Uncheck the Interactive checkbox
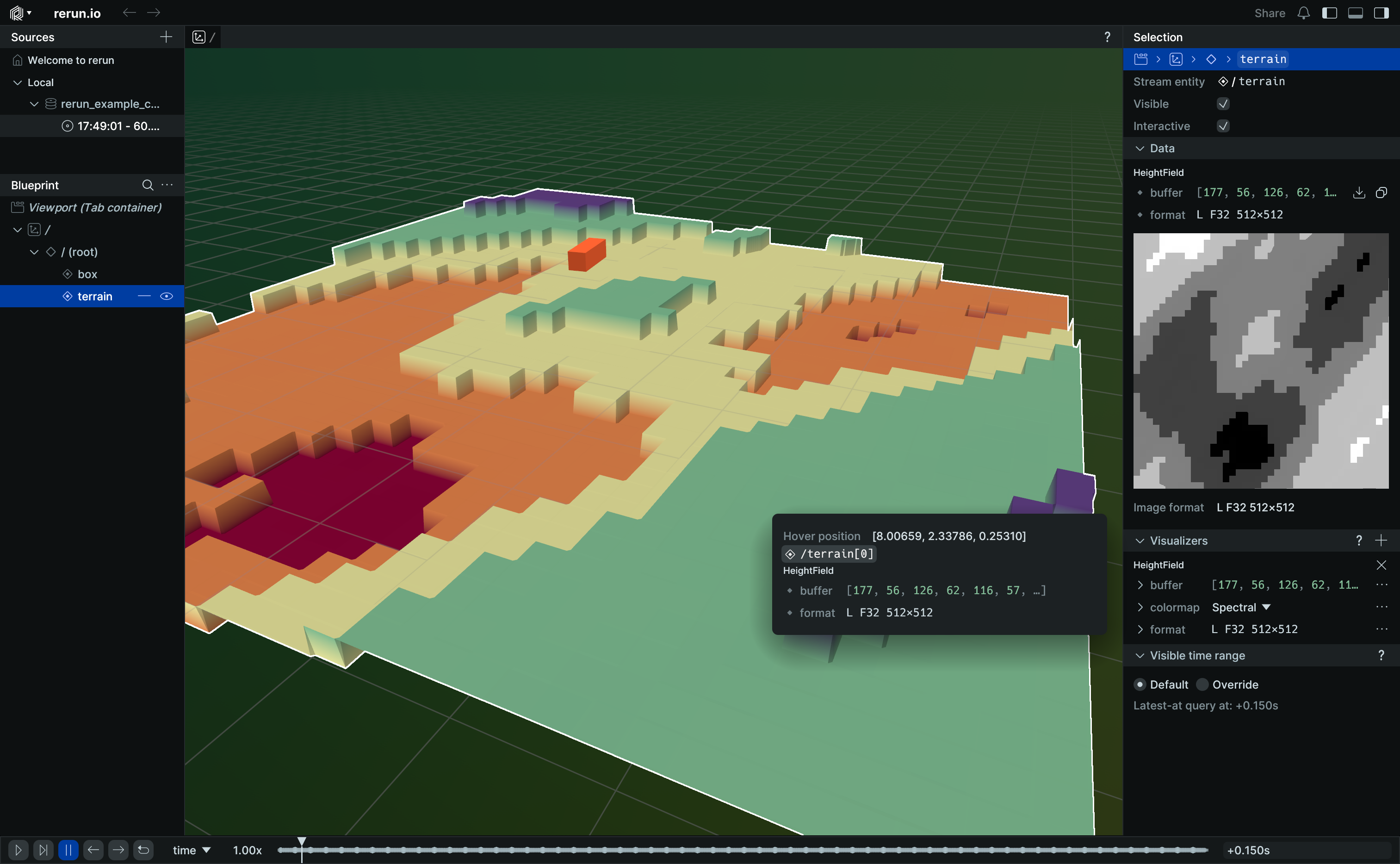This screenshot has width=1400, height=864. click(1223, 126)
